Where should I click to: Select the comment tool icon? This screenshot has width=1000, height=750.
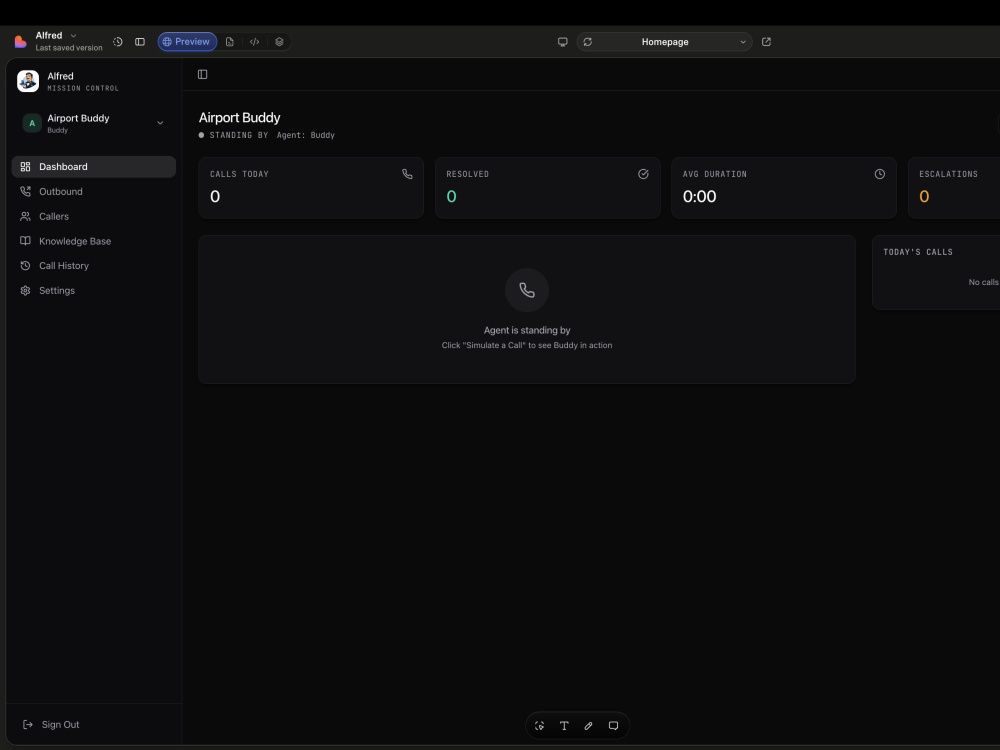(x=614, y=726)
